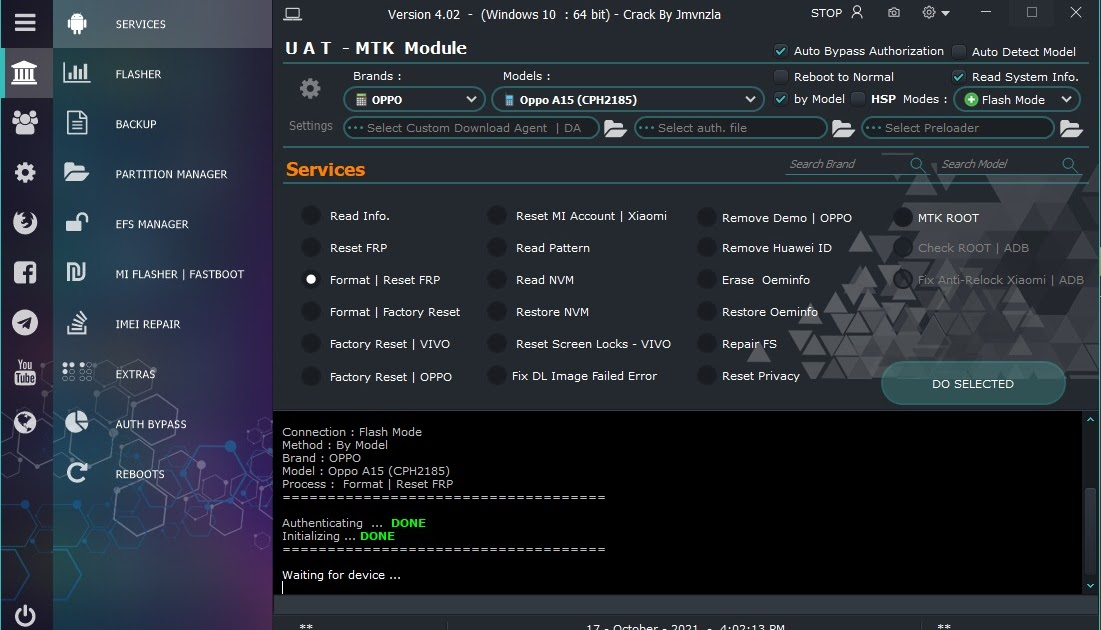Click the log scrollbar up arrow

click(x=1090, y=419)
